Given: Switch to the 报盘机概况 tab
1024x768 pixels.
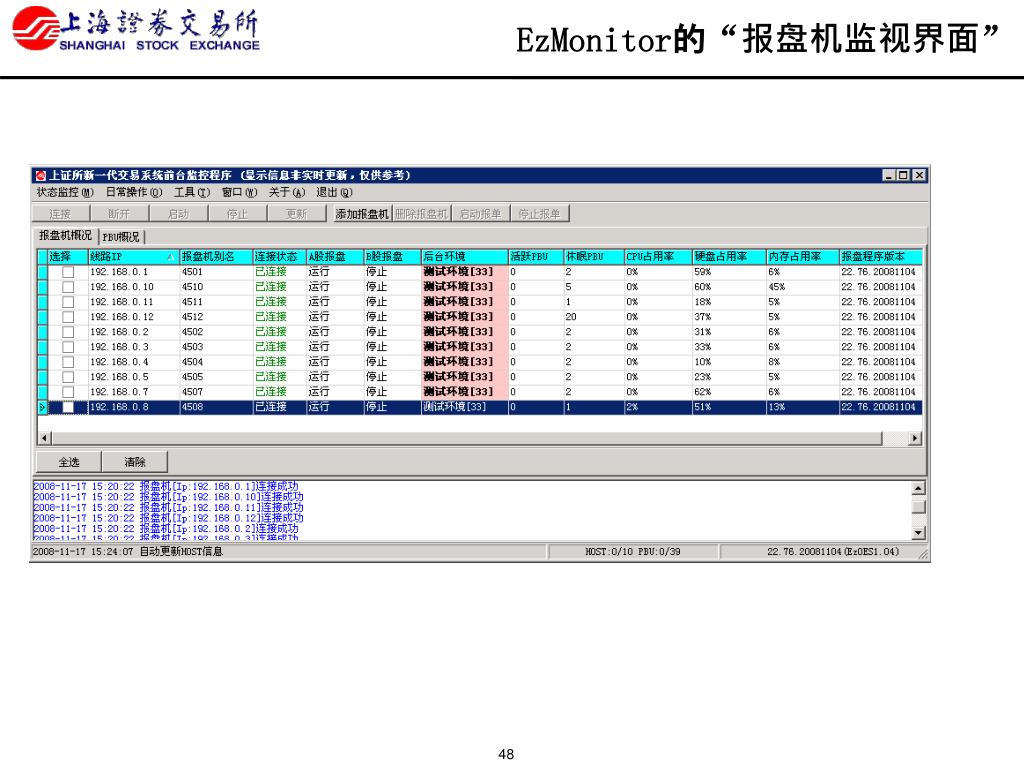Looking at the screenshot, I should point(65,236).
